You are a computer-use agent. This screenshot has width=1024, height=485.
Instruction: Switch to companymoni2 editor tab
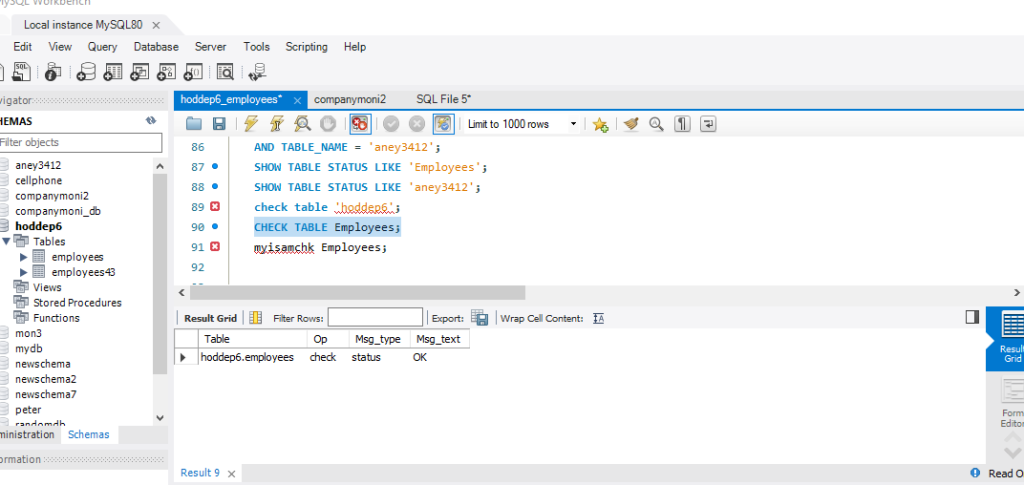tap(350, 99)
